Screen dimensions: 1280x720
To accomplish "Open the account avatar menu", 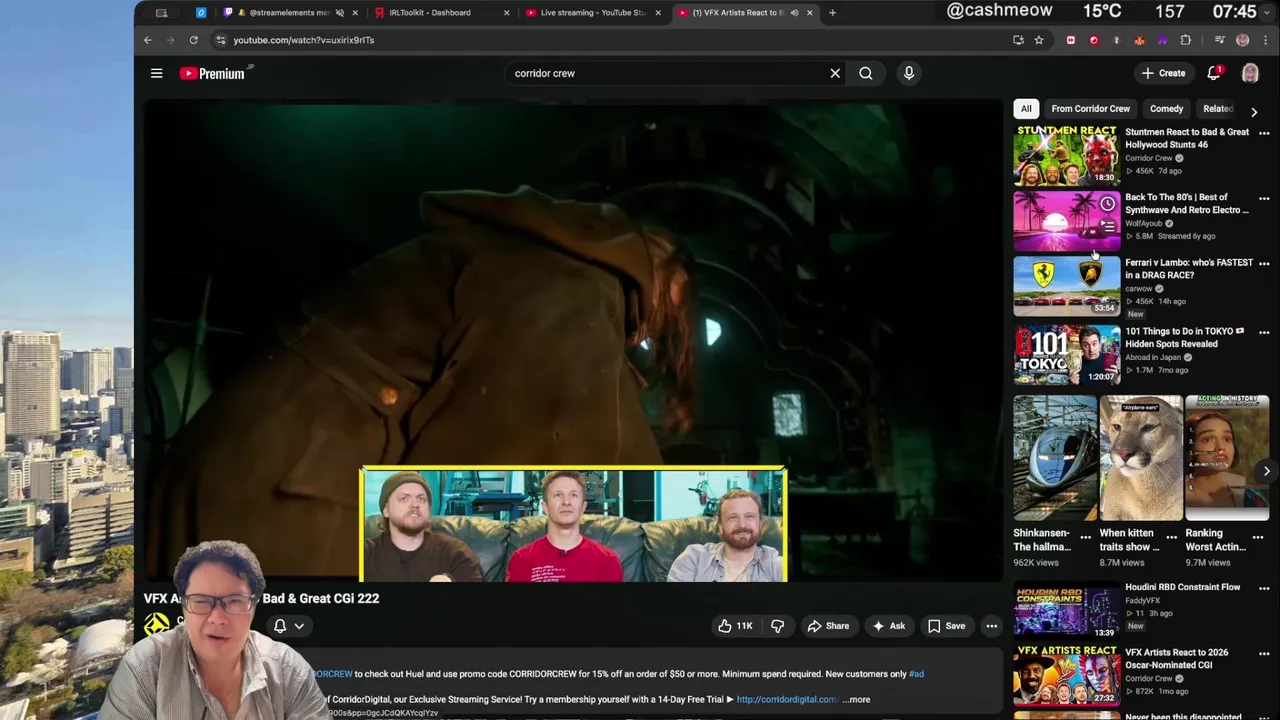I will click(x=1250, y=73).
